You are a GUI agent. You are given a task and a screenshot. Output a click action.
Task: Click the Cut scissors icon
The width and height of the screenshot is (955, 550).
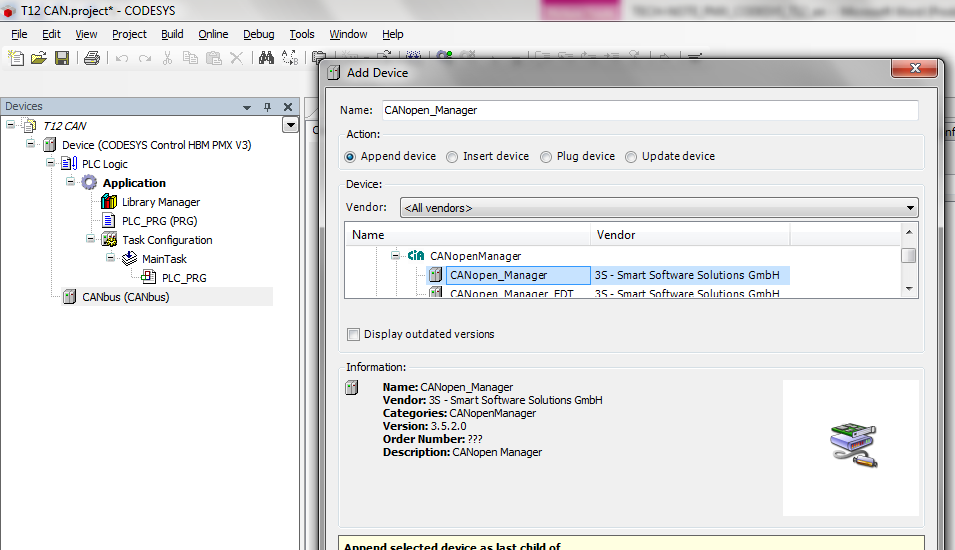(167, 58)
